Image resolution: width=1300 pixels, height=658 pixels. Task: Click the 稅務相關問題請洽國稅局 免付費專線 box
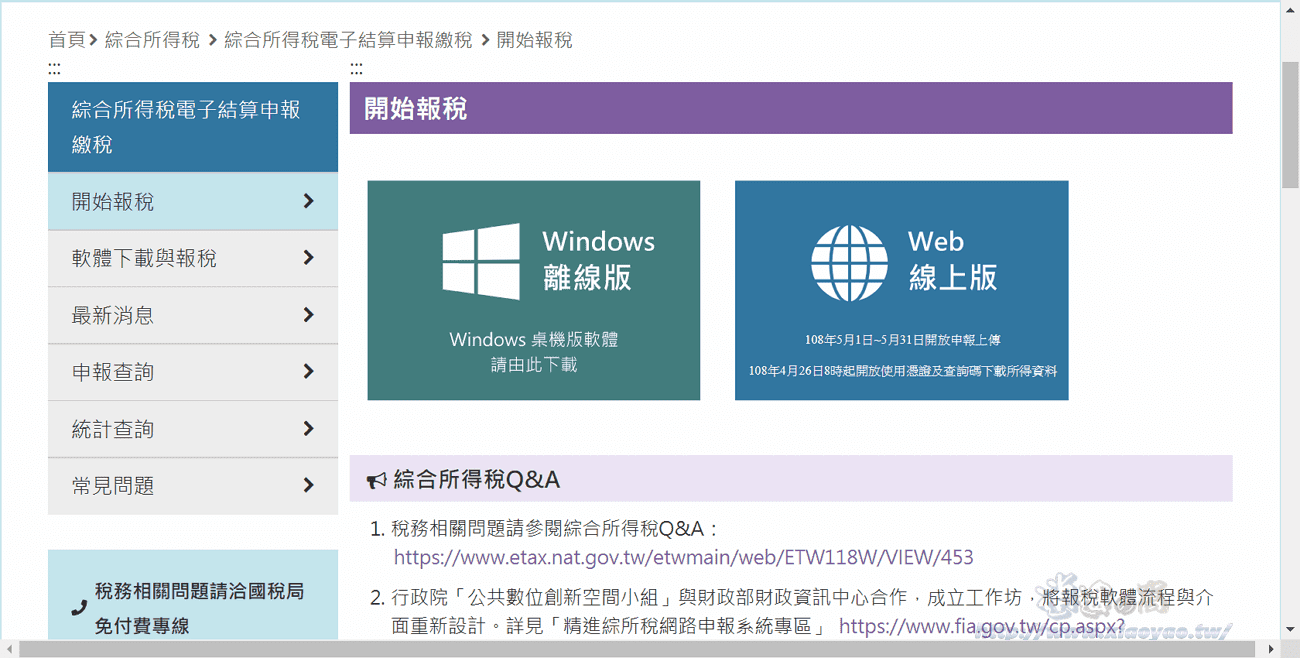point(193,595)
